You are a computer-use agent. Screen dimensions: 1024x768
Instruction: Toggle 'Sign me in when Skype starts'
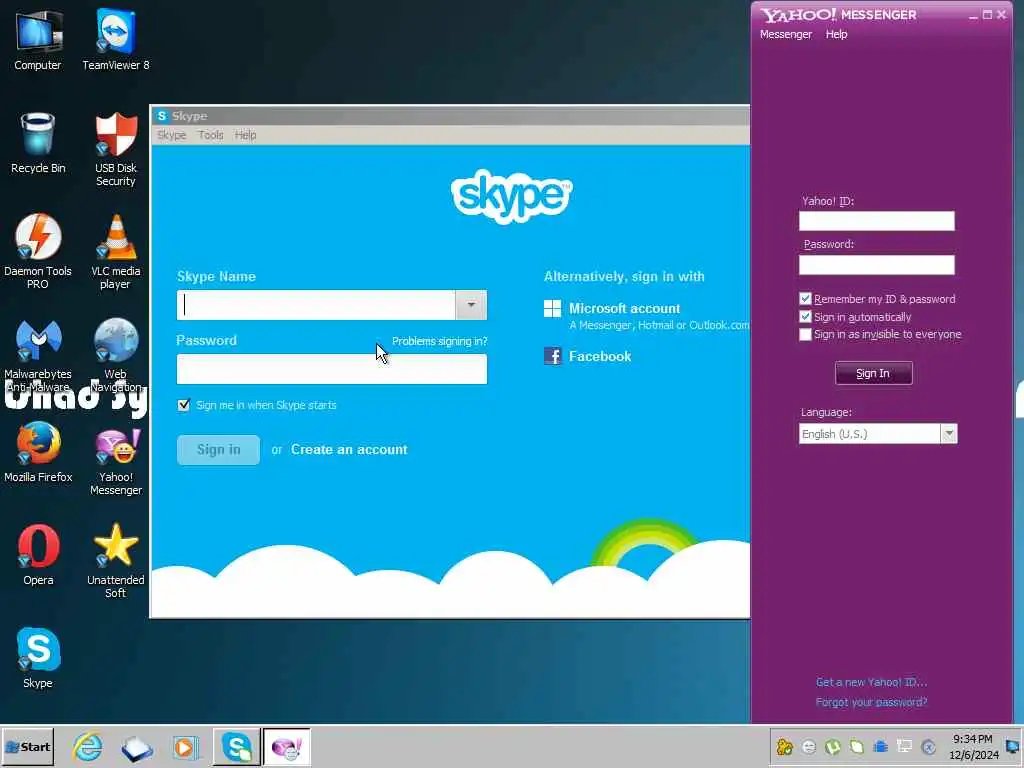pos(184,405)
